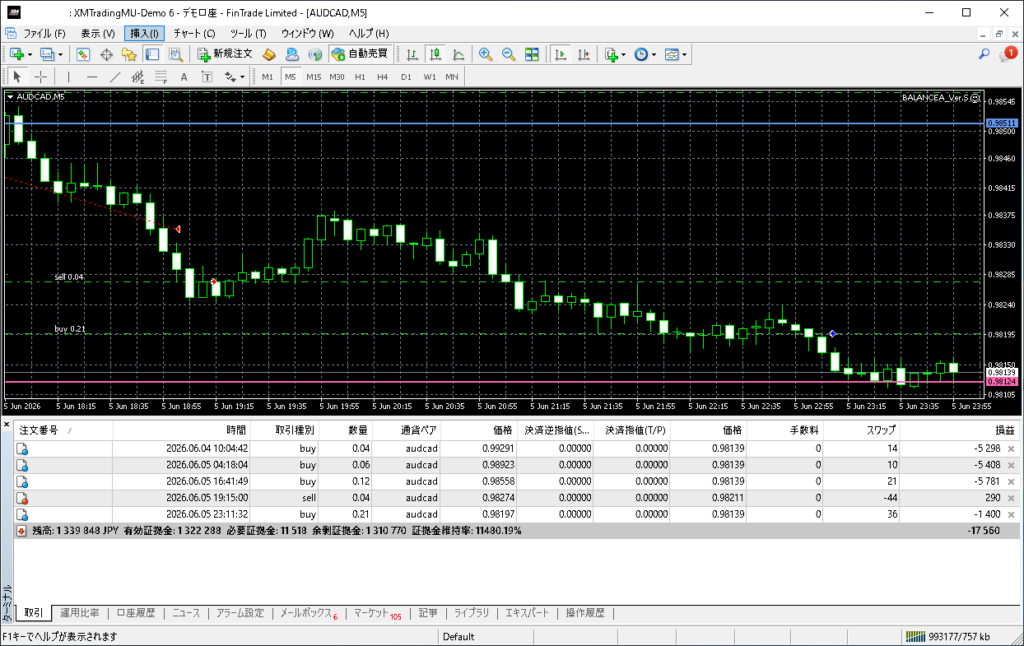Toggle chart auto scroll

tap(560, 54)
